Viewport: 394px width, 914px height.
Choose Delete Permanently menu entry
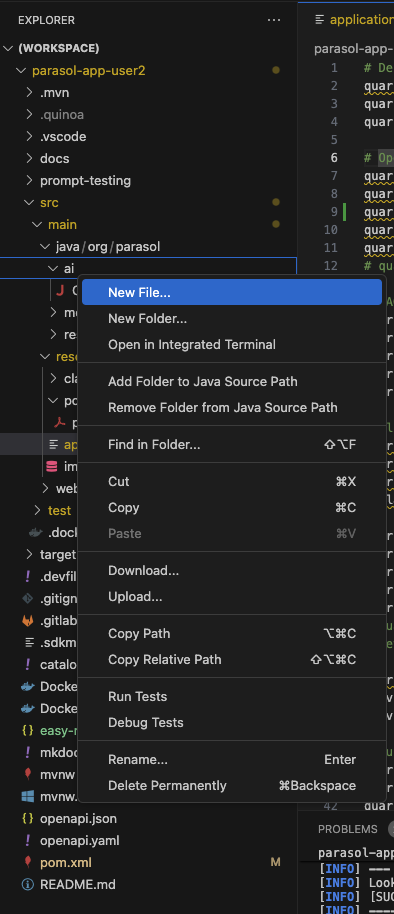[232, 785]
